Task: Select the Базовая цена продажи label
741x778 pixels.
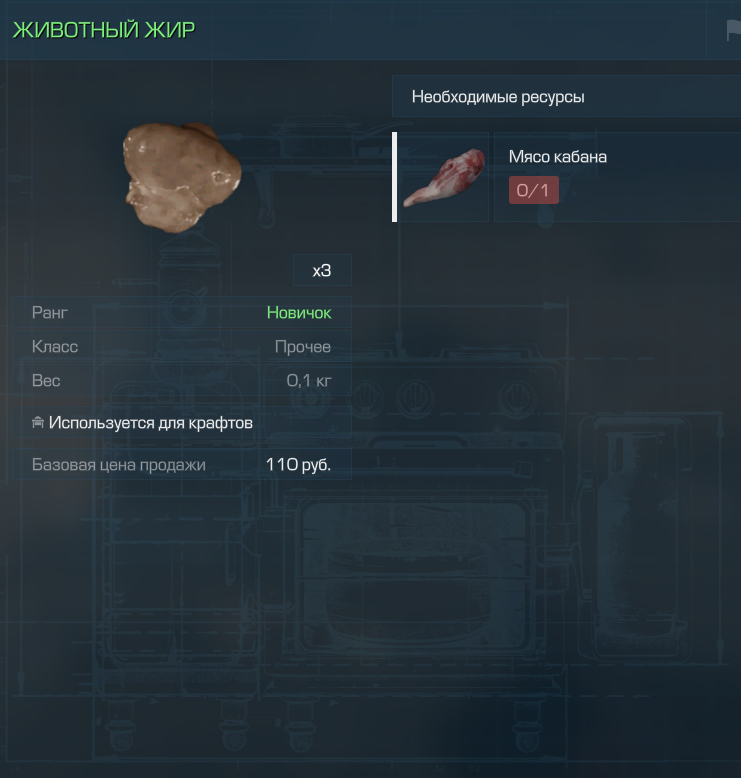Action: [x=119, y=464]
